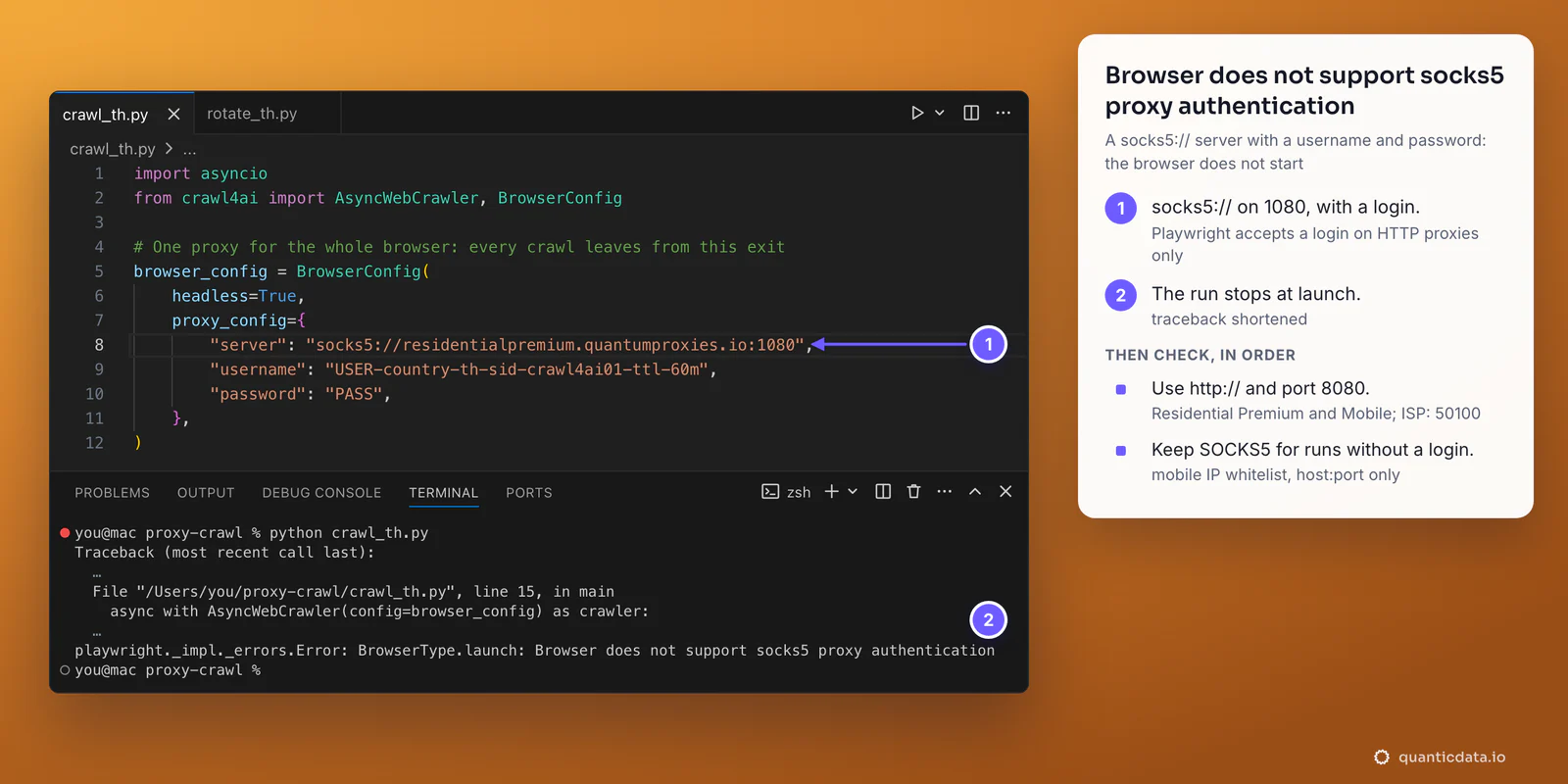This screenshot has height=784, width=1568.
Task: Click the "python crawl_th.py" command in the terminal
Action: 349,533
